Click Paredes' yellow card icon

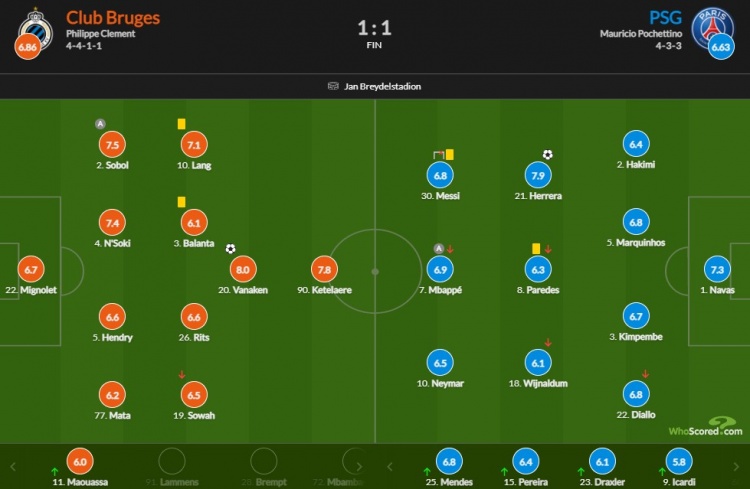coord(537,248)
